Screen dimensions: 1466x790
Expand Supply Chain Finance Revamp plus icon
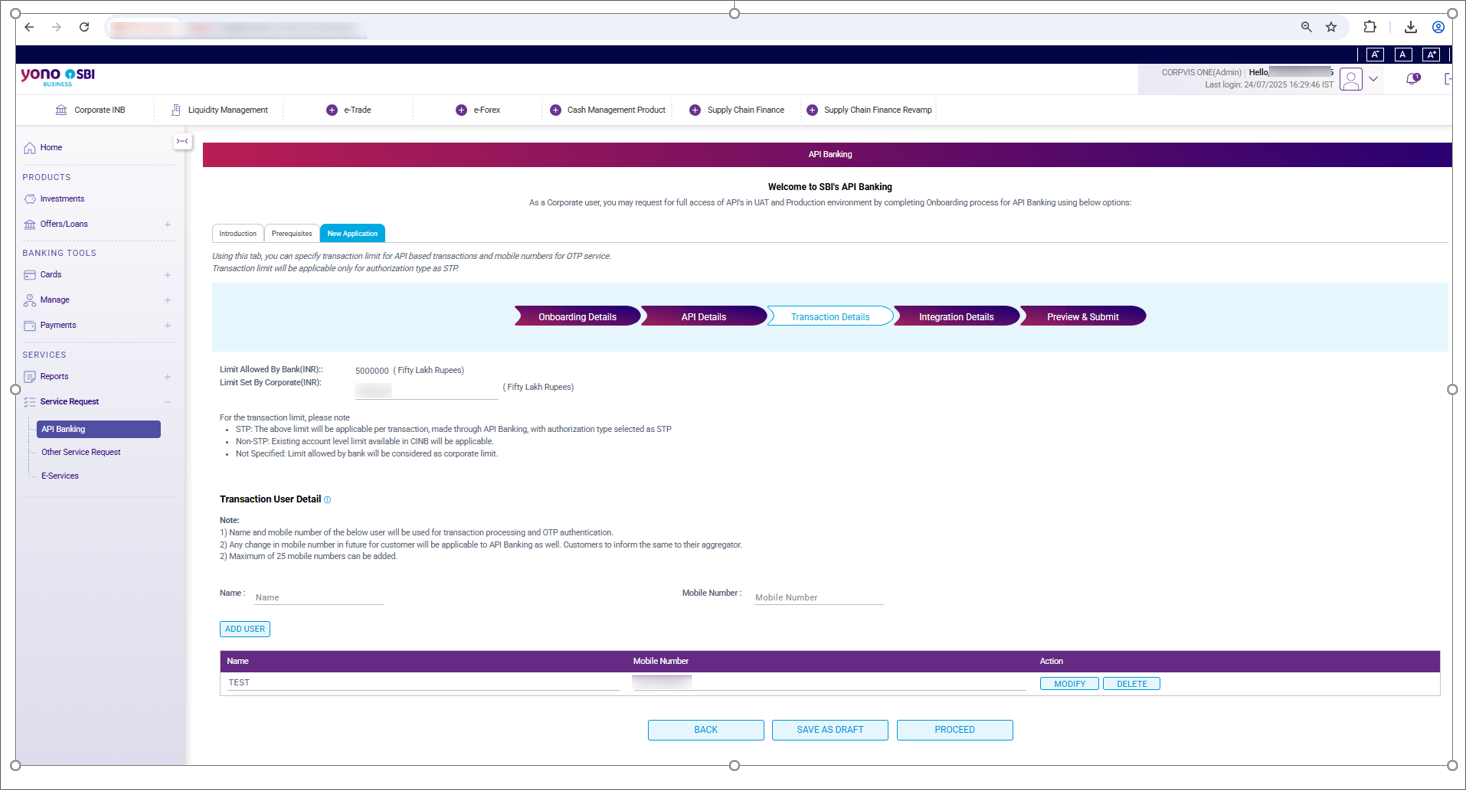812,110
